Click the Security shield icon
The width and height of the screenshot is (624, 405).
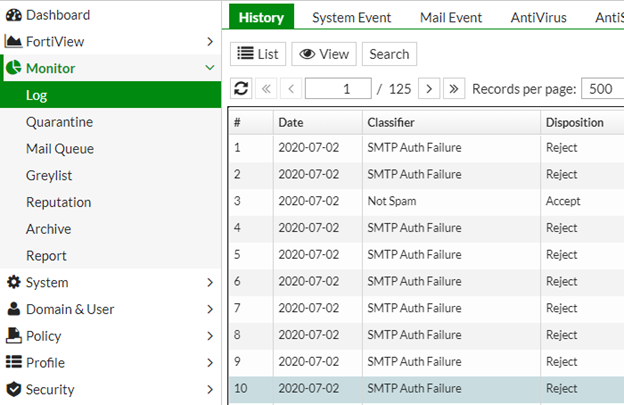(14, 390)
